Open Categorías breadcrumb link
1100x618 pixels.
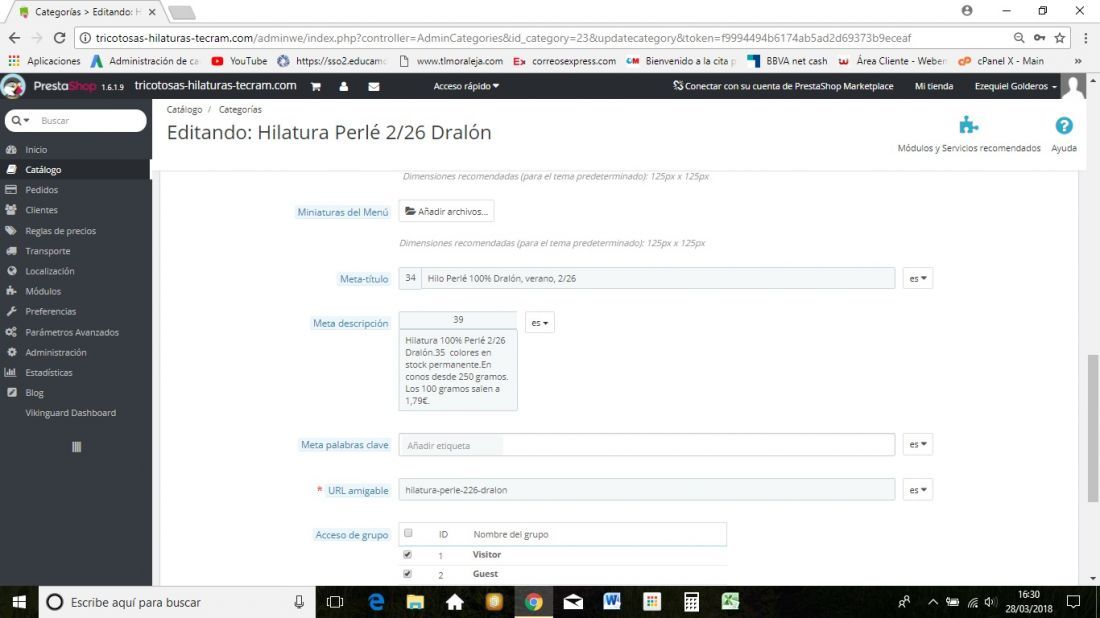point(240,109)
